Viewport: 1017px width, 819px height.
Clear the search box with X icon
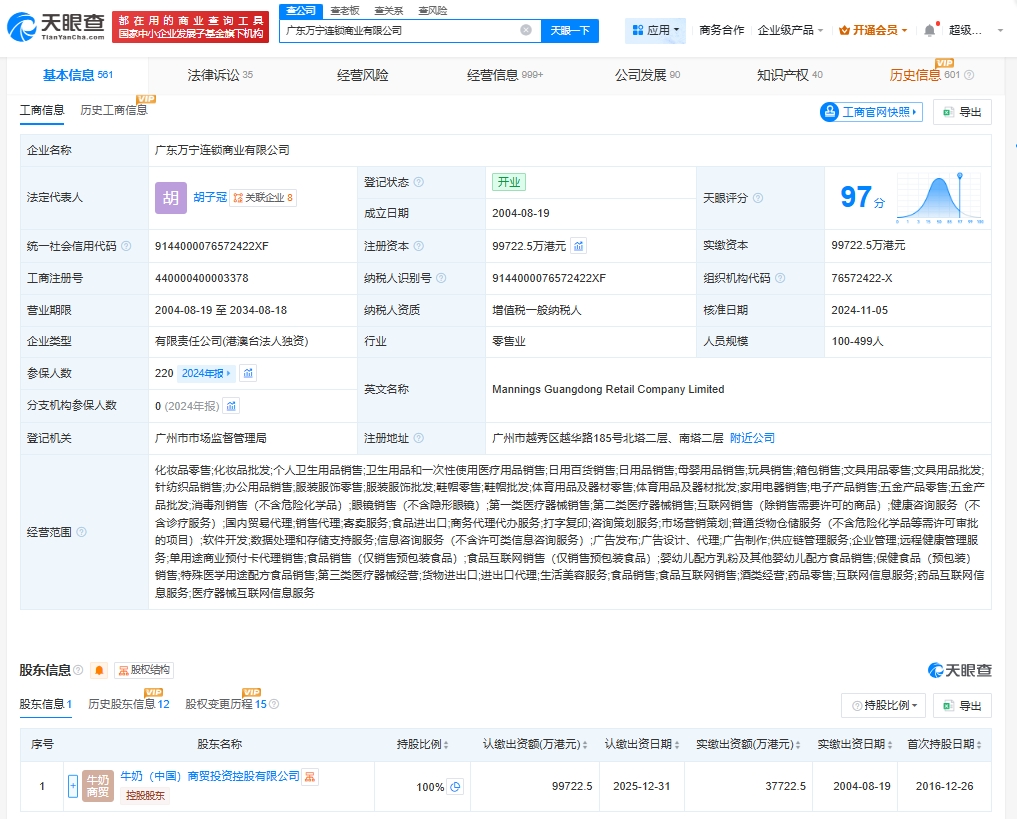tap(526, 31)
